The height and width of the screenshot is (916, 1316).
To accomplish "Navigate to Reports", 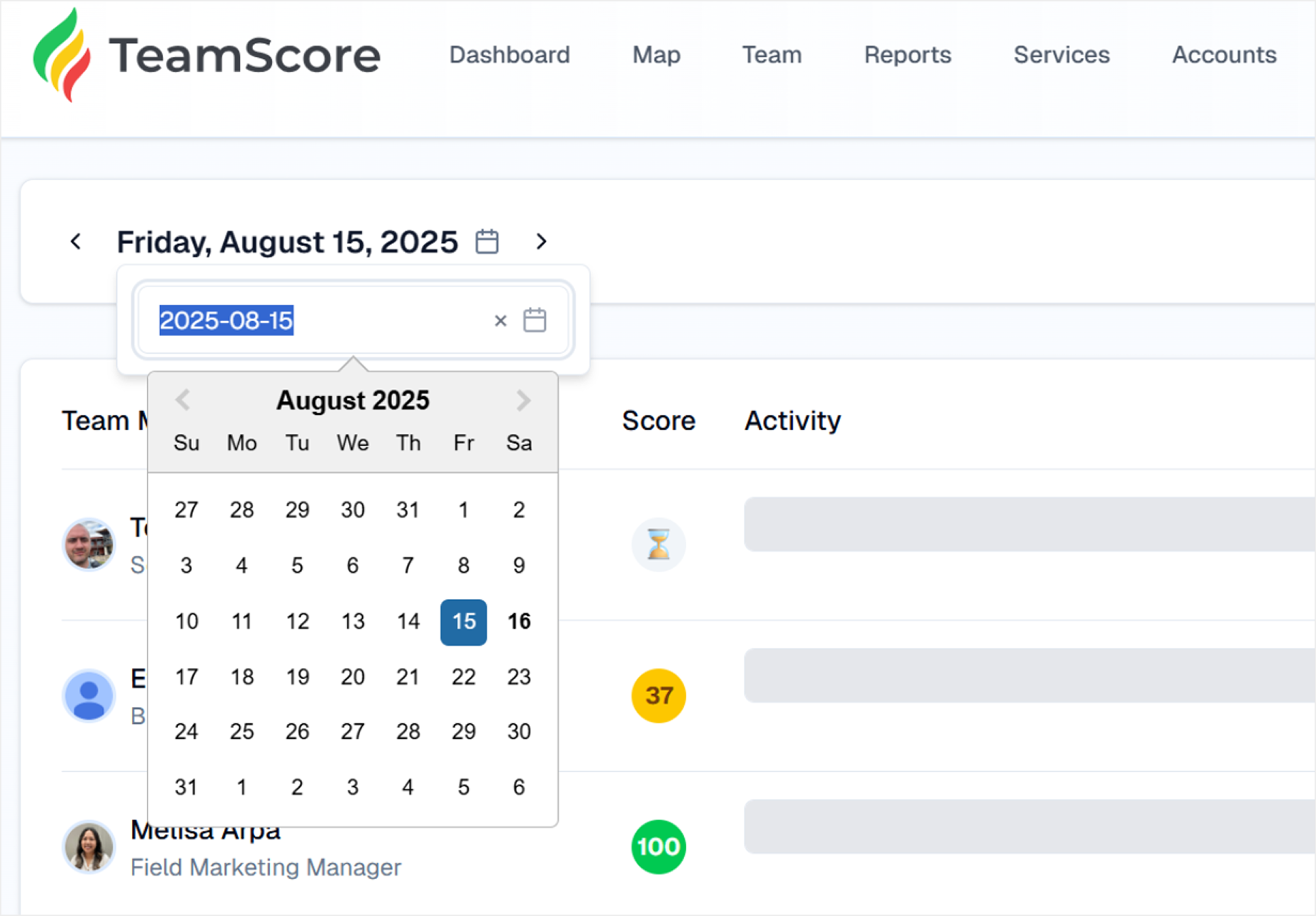I will click(908, 55).
